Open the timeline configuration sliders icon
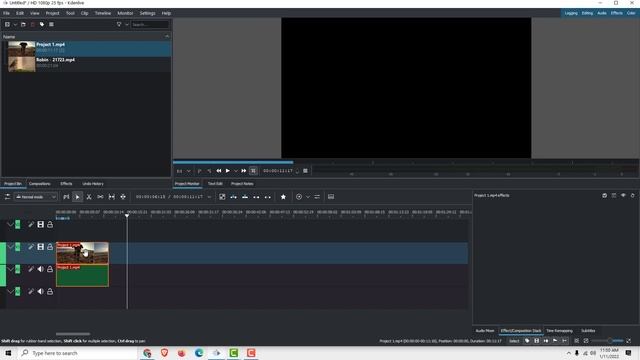The width and height of the screenshot is (640, 360). (x=317, y=197)
